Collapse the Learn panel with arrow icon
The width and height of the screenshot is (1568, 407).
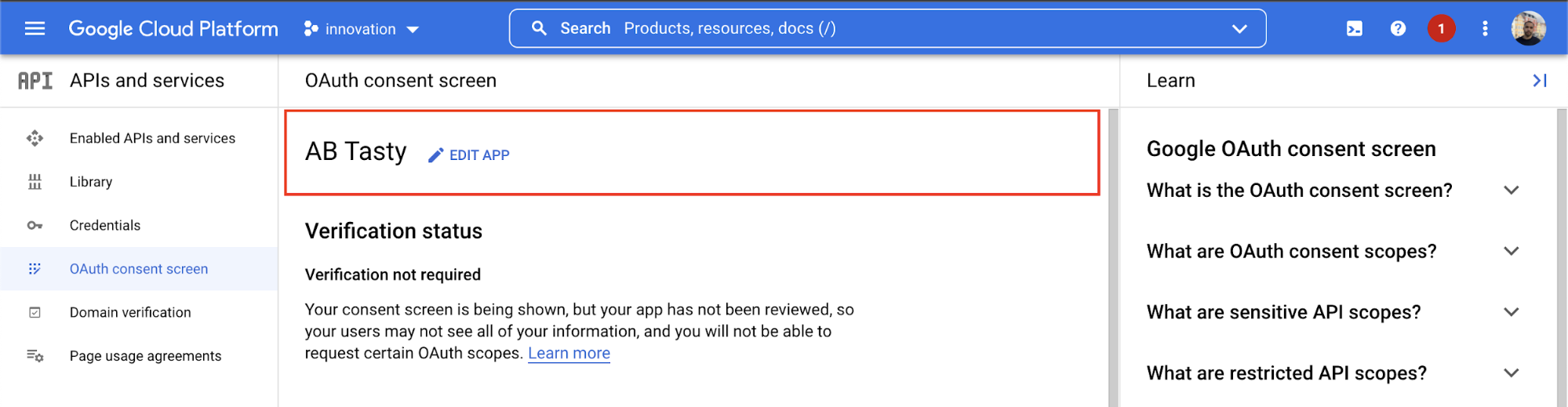pos(1540,81)
